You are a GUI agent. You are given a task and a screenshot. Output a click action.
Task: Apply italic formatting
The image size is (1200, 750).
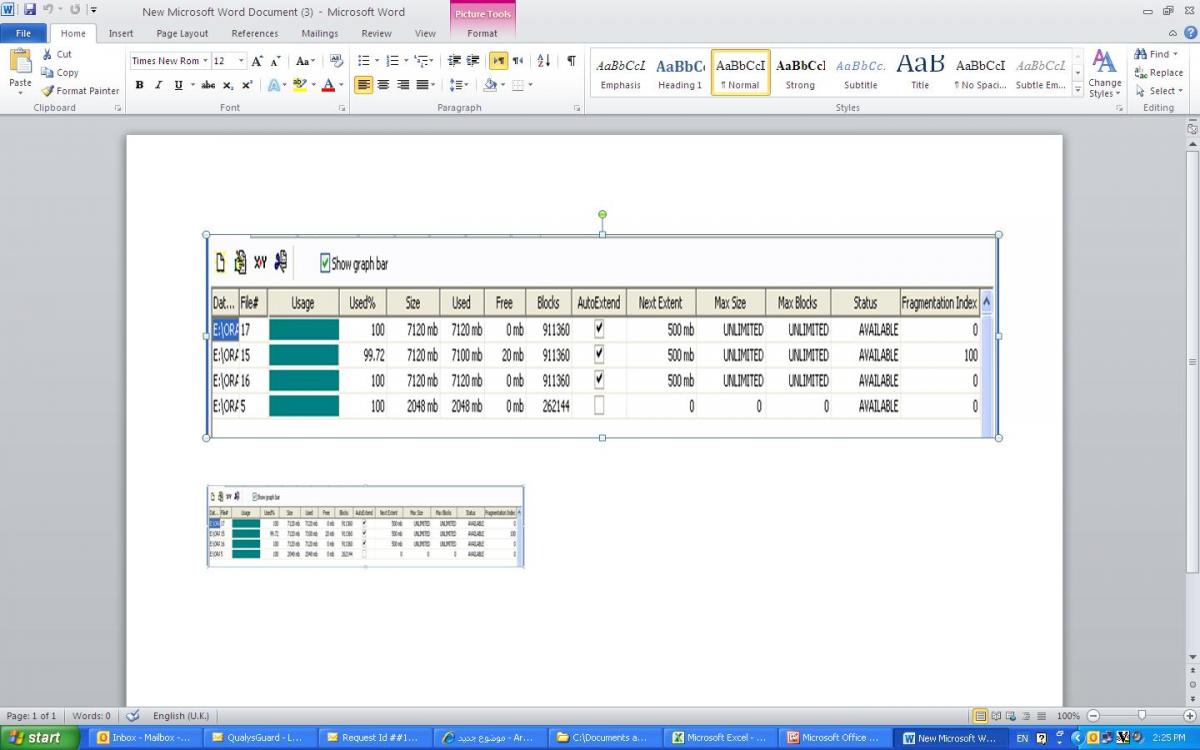click(158, 85)
